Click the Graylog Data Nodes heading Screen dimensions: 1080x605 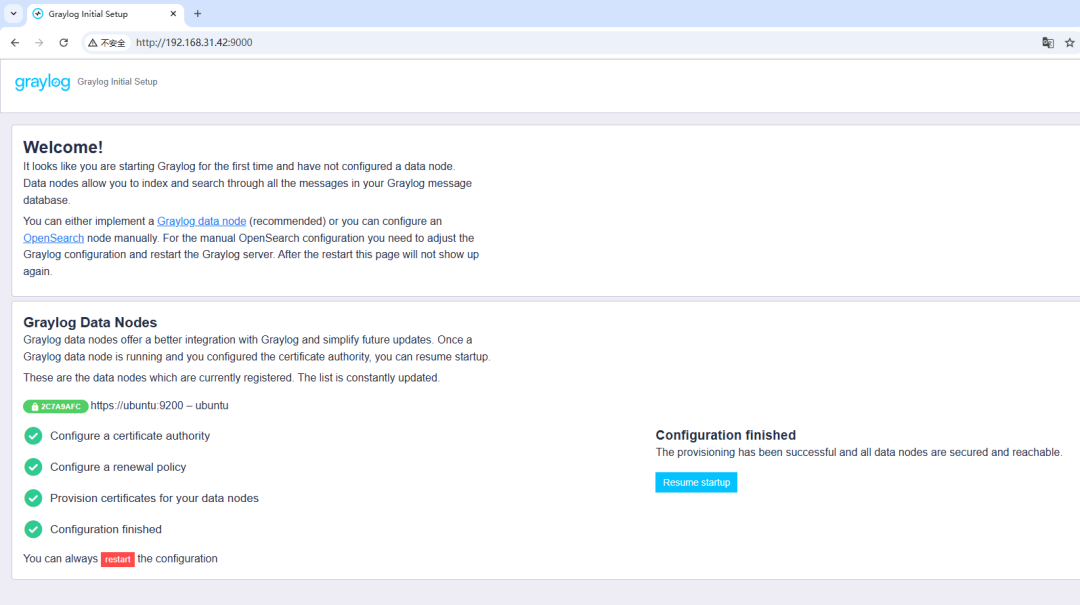pos(90,322)
